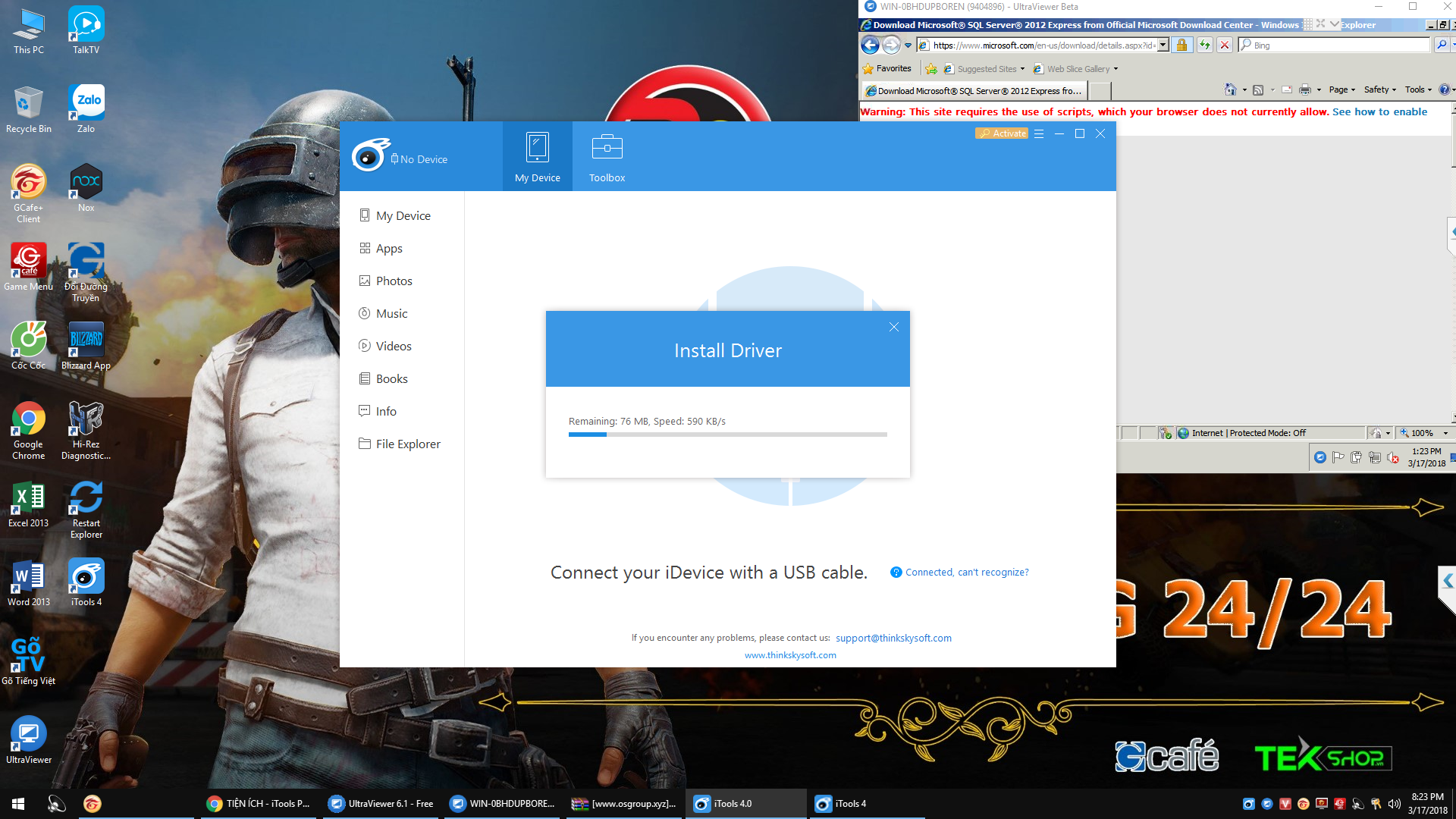
Task: Open the My Device tab in iTools header
Action: pos(537,156)
